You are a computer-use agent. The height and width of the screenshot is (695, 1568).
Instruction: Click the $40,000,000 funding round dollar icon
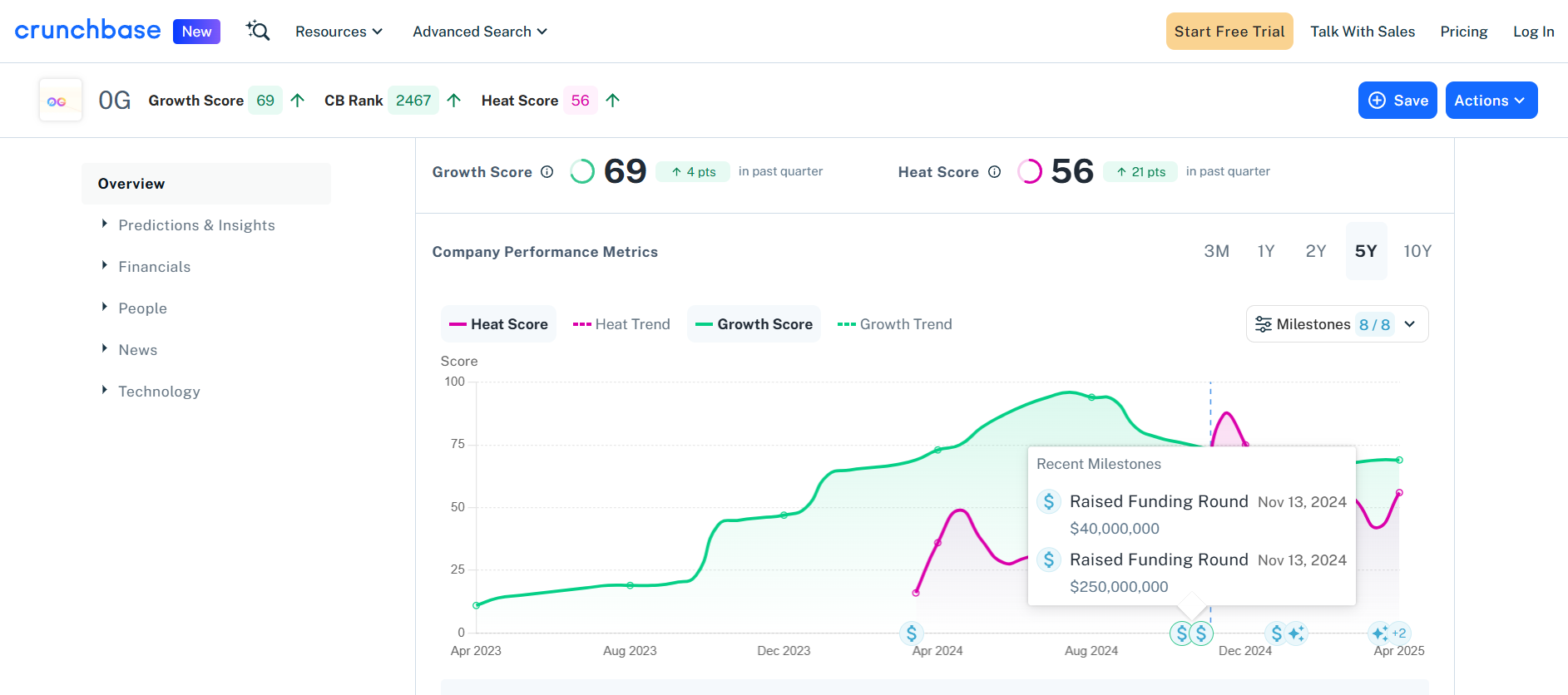point(1049,501)
